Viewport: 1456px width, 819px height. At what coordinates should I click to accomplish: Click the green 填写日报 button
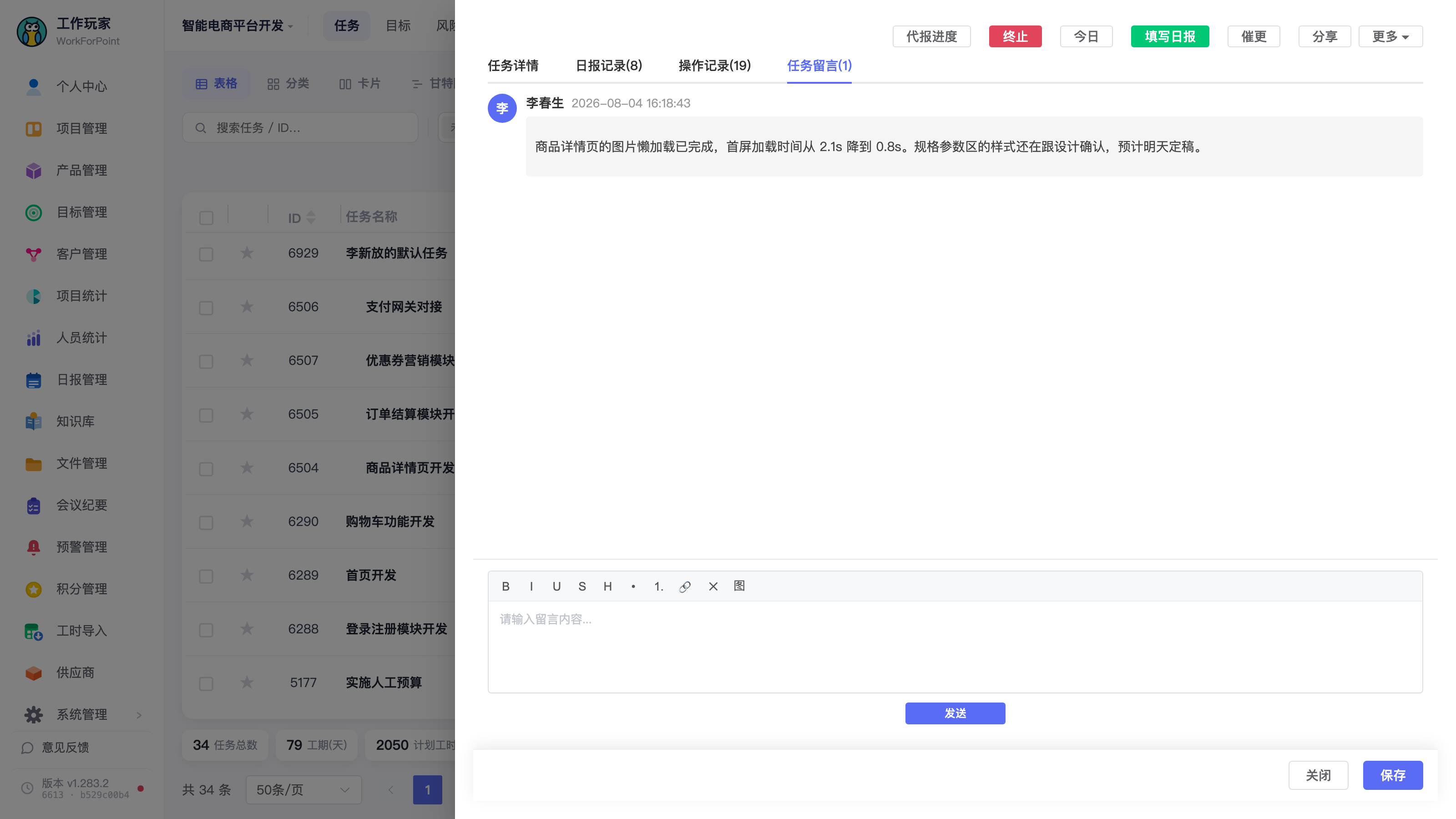[x=1170, y=36]
